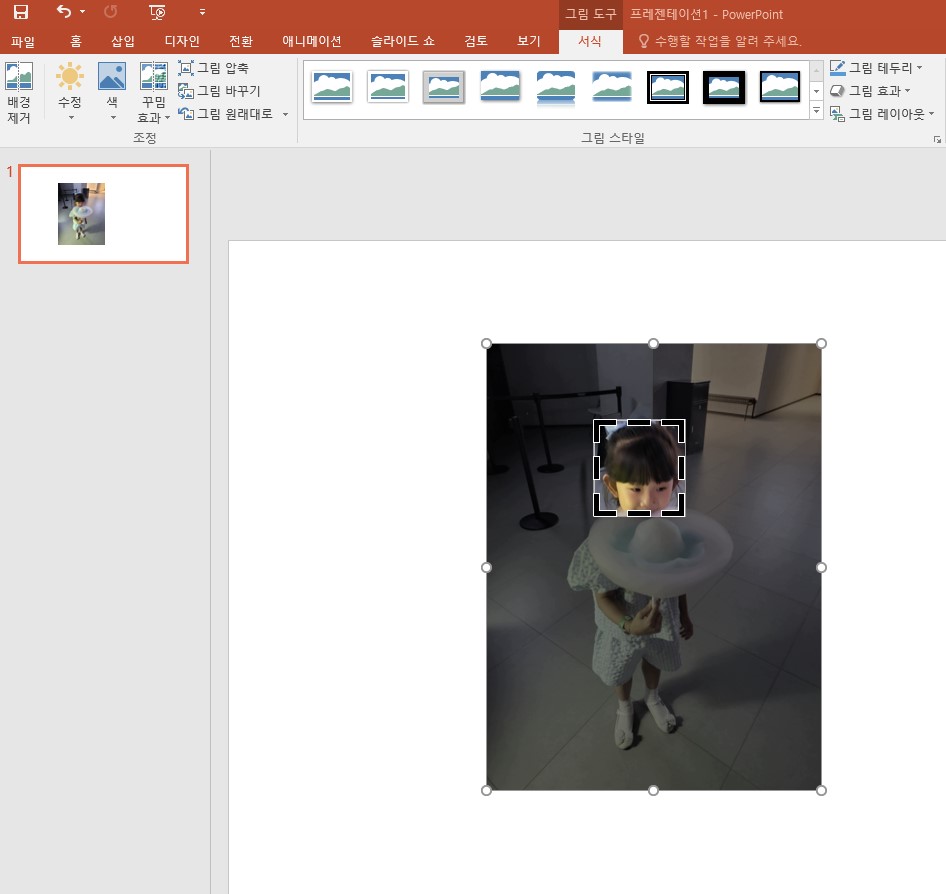Switch to the 디자인 tab
Viewport: 946px width, 894px height.
[182, 41]
